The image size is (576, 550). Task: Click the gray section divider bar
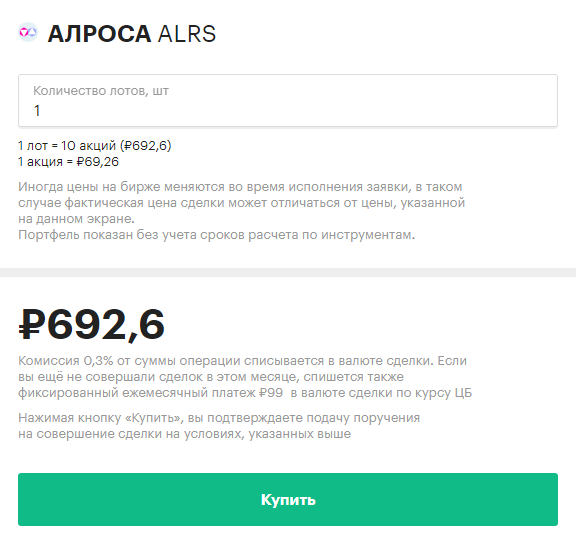point(288,272)
